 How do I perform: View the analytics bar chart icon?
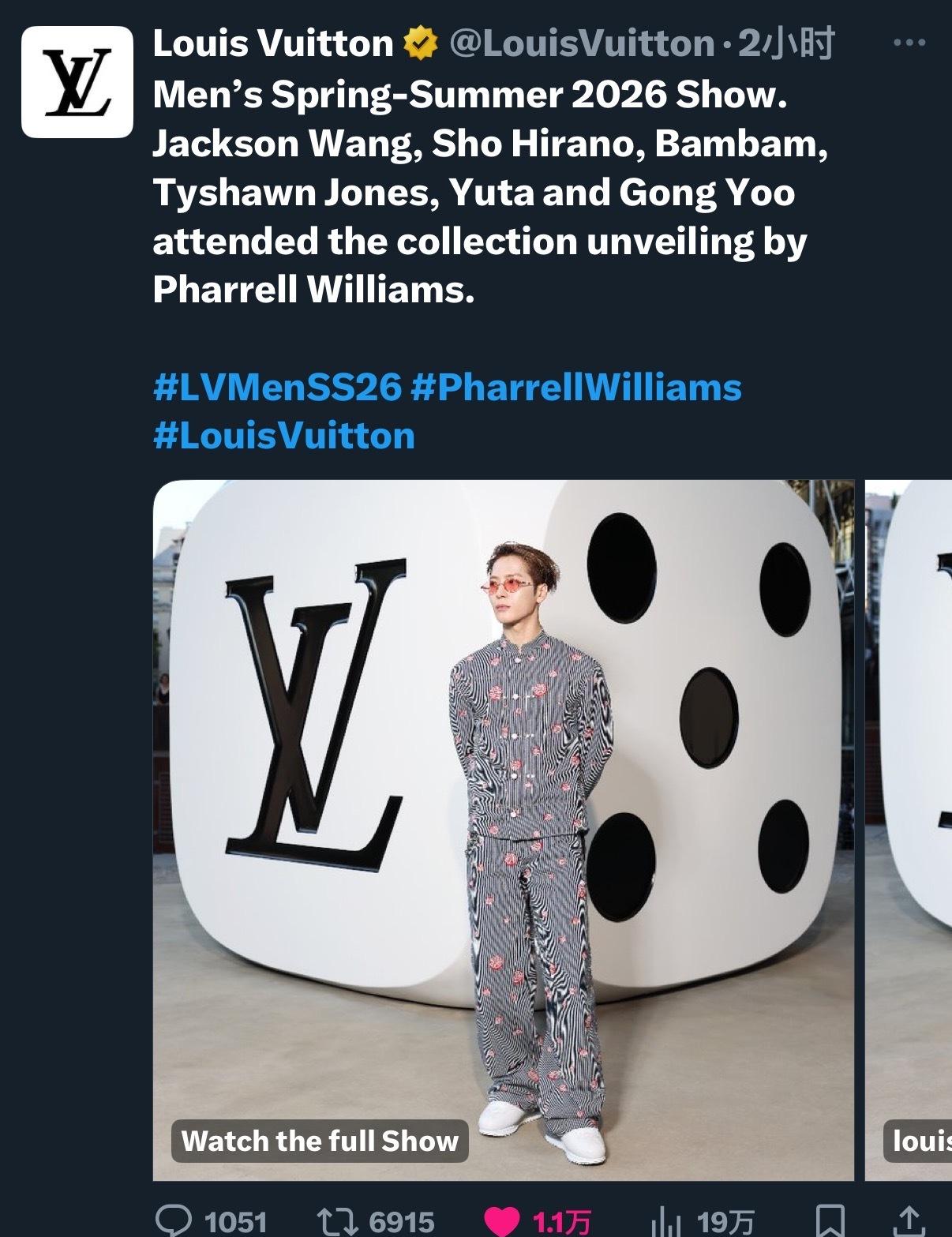coord(668,1222)
